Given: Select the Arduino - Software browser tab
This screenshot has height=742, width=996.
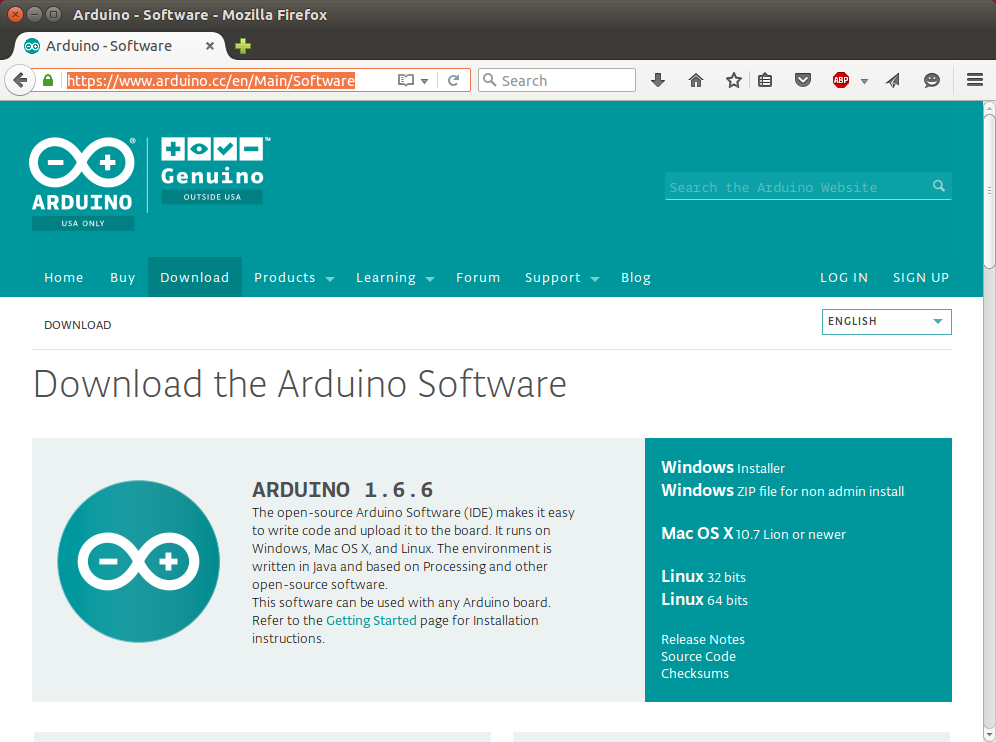Looking at the screenshot, I should coord(119,46).
